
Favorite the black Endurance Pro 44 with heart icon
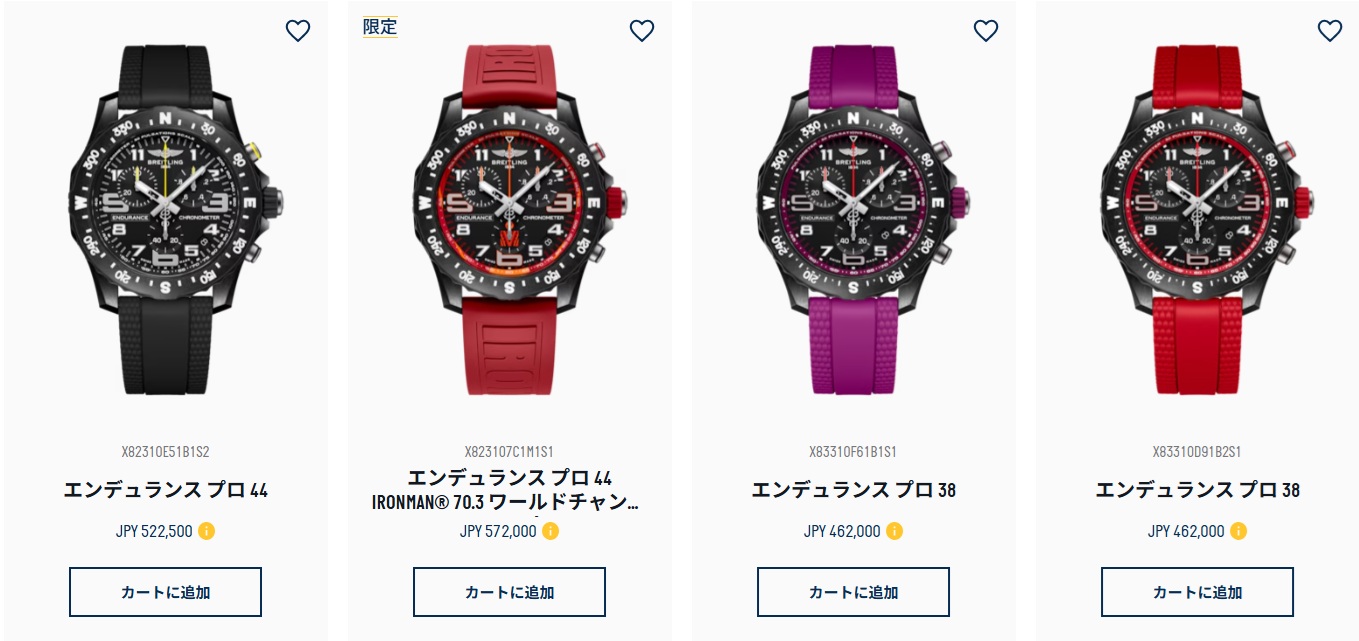pos(298,31)
